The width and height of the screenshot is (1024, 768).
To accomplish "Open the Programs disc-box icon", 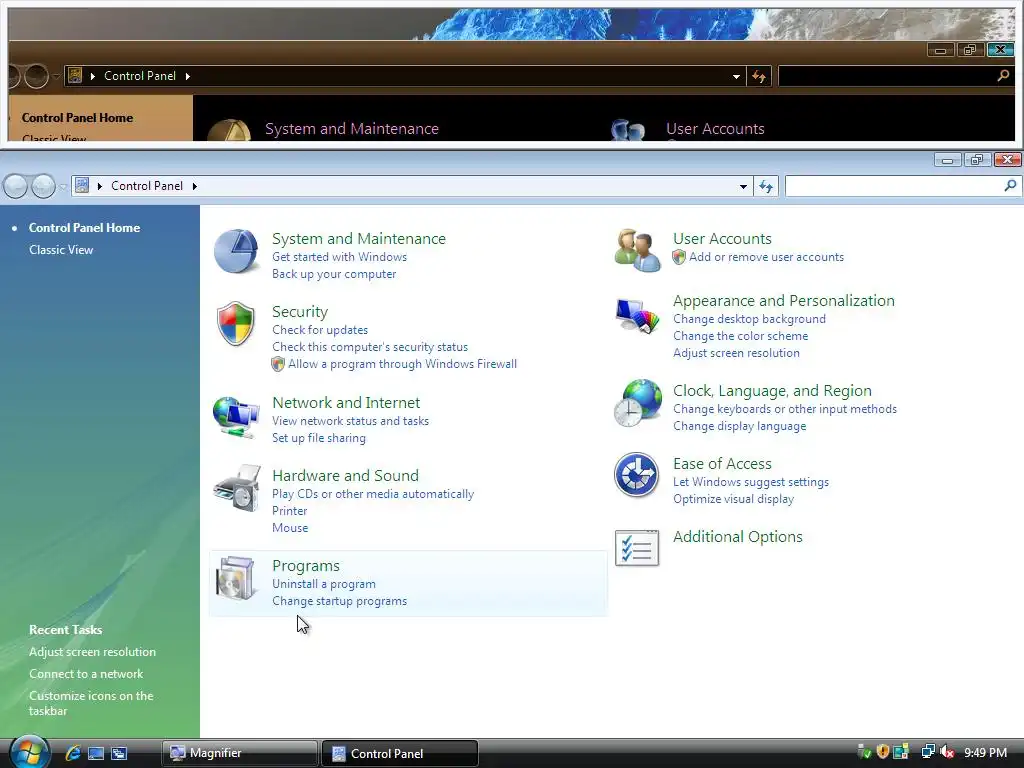I will 235,578.
